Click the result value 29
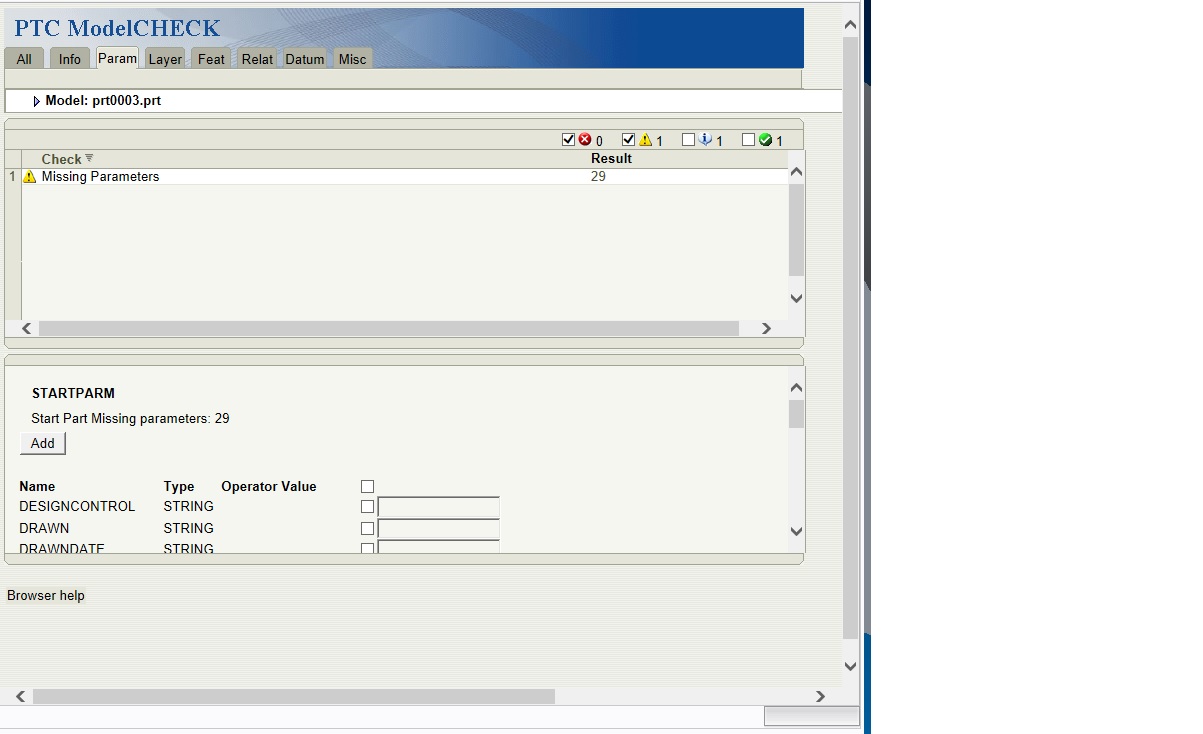Image resolution: width=1203 pixels, height=734 pixels. tap(598, 177)
